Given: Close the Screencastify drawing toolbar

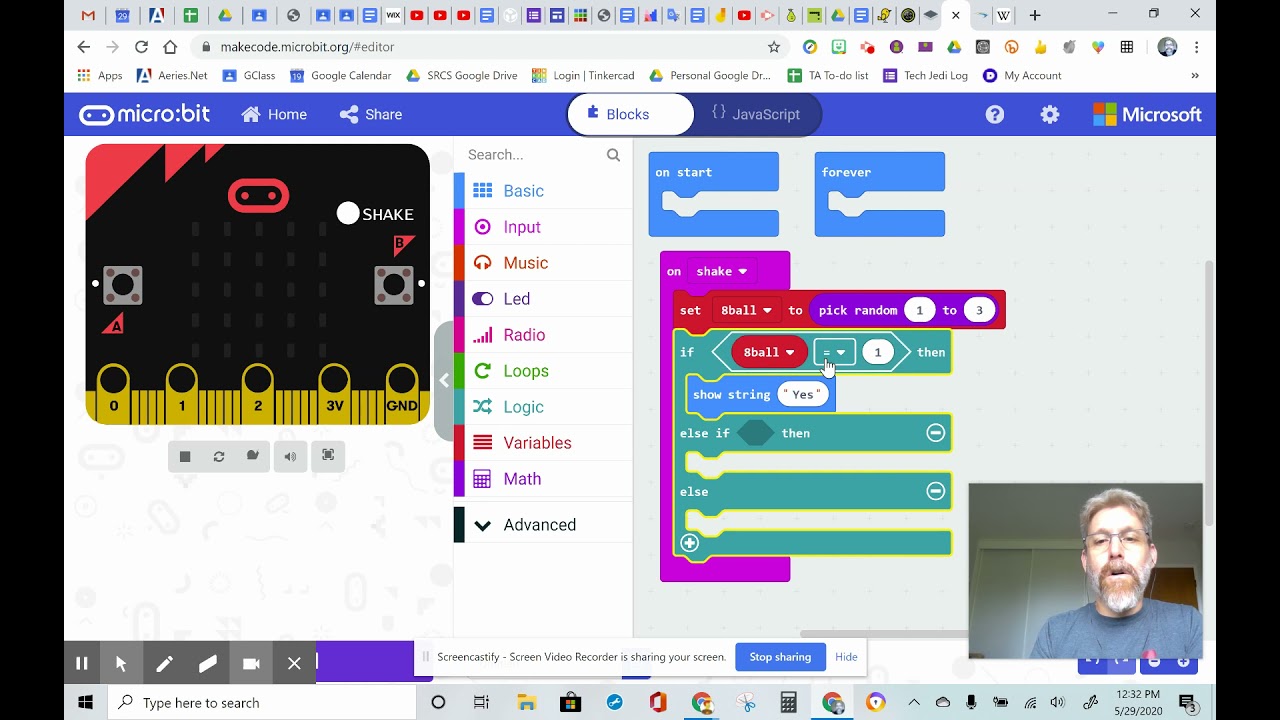Looking at the screenshot, I should (x=294, y=663).
